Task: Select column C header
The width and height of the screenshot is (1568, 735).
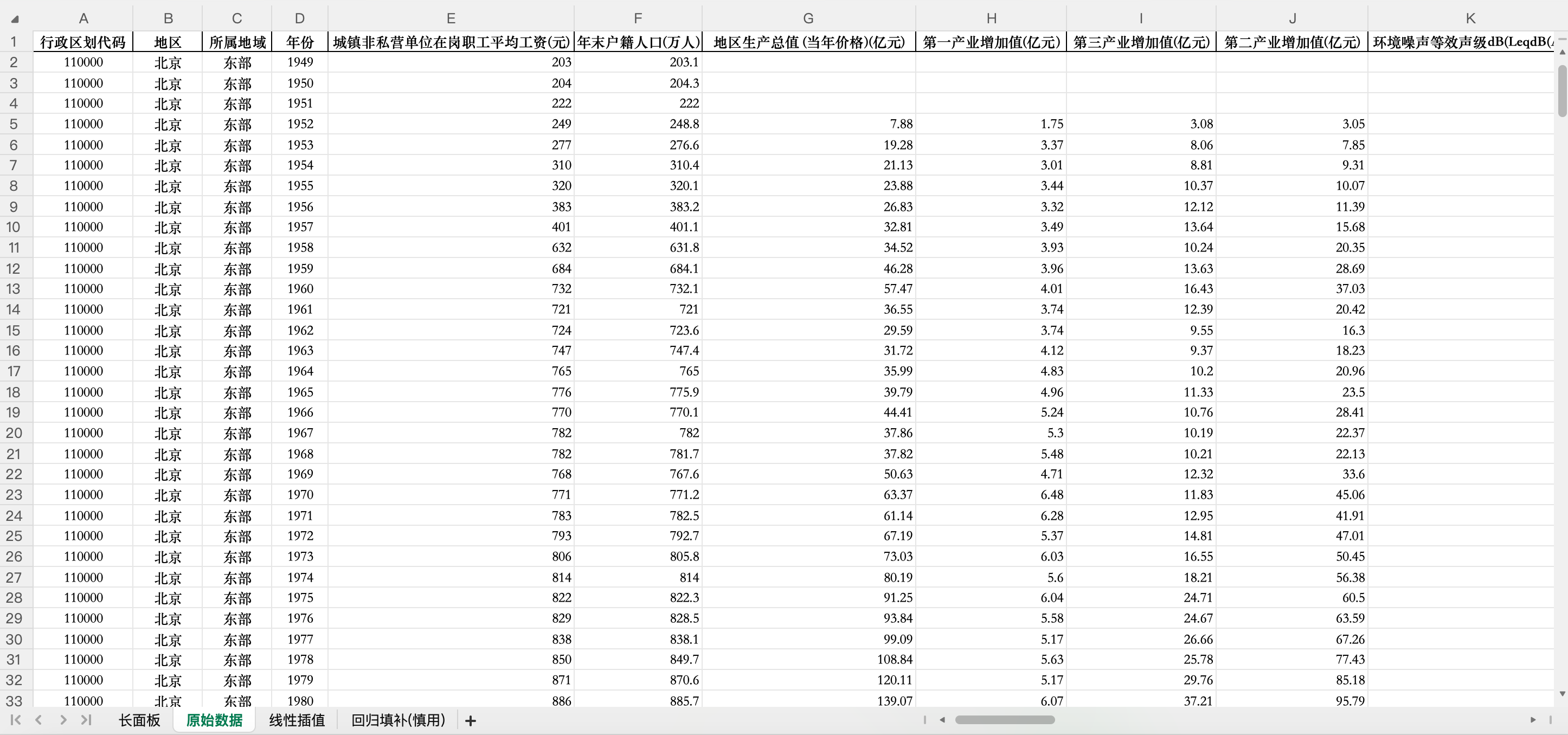Action: pos(237,18)
